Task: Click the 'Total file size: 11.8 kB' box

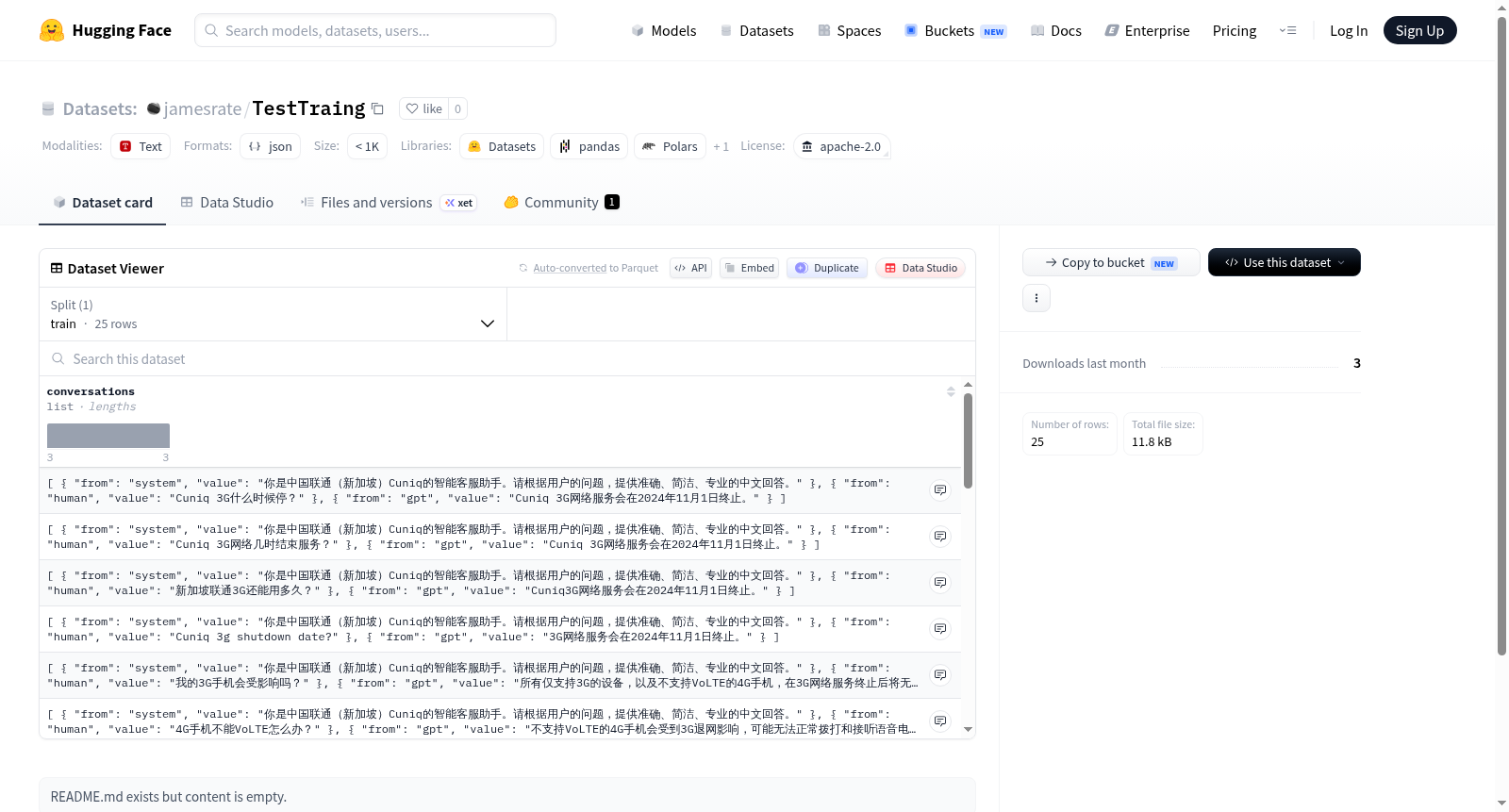Action: pyautogui.click(x=1163, y=434)
